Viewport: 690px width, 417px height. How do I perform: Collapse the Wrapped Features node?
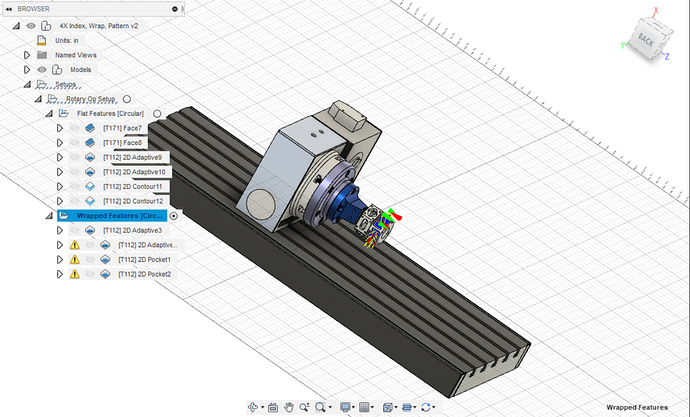click(49, 216)
